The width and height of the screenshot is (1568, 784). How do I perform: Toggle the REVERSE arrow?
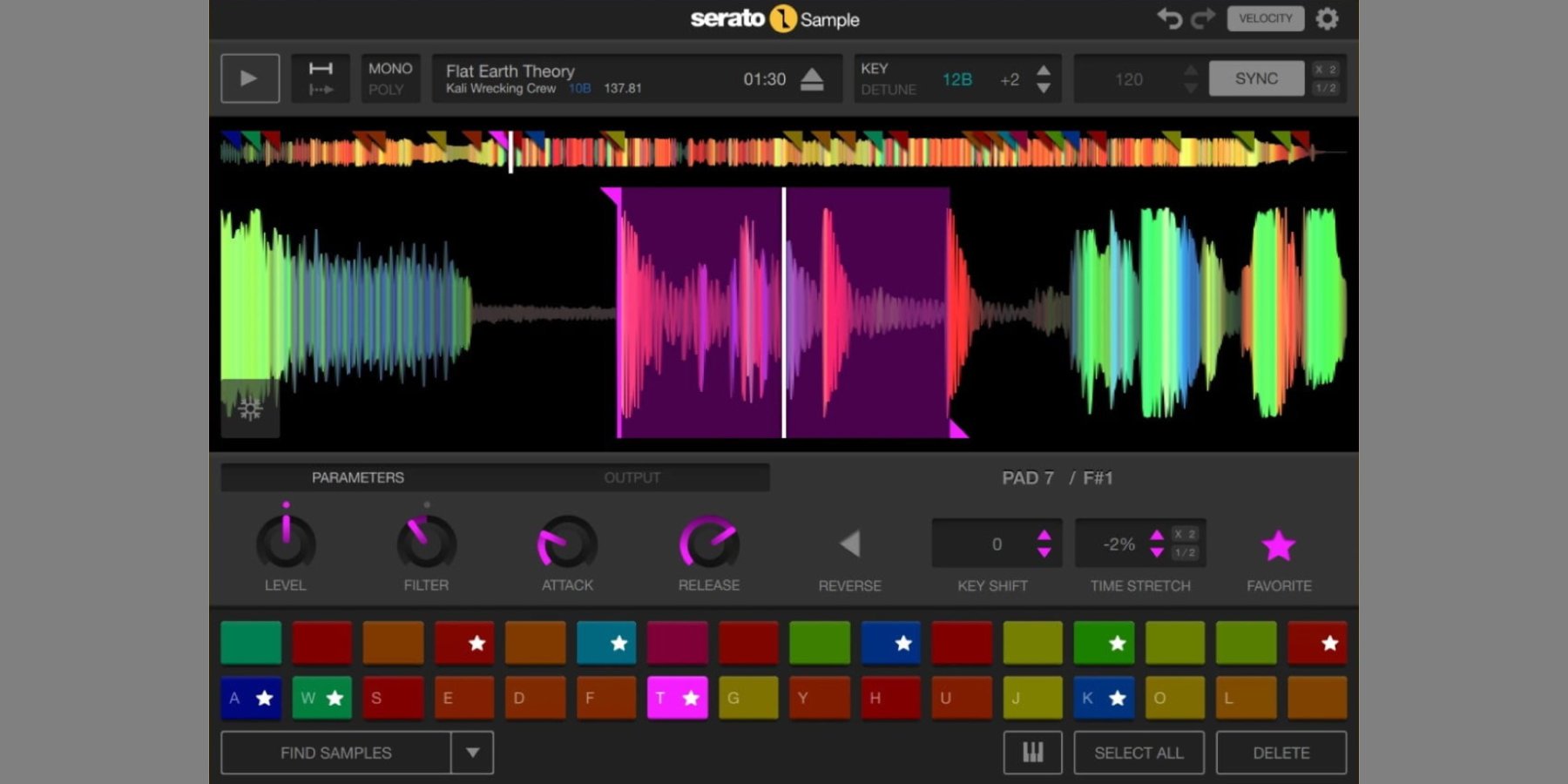click(x=849, y=544)
